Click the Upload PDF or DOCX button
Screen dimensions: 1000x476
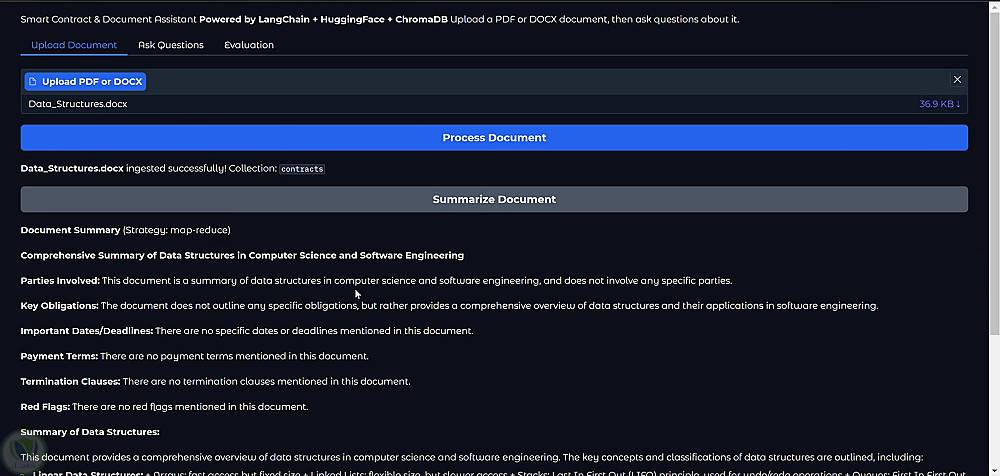[85, 82]
